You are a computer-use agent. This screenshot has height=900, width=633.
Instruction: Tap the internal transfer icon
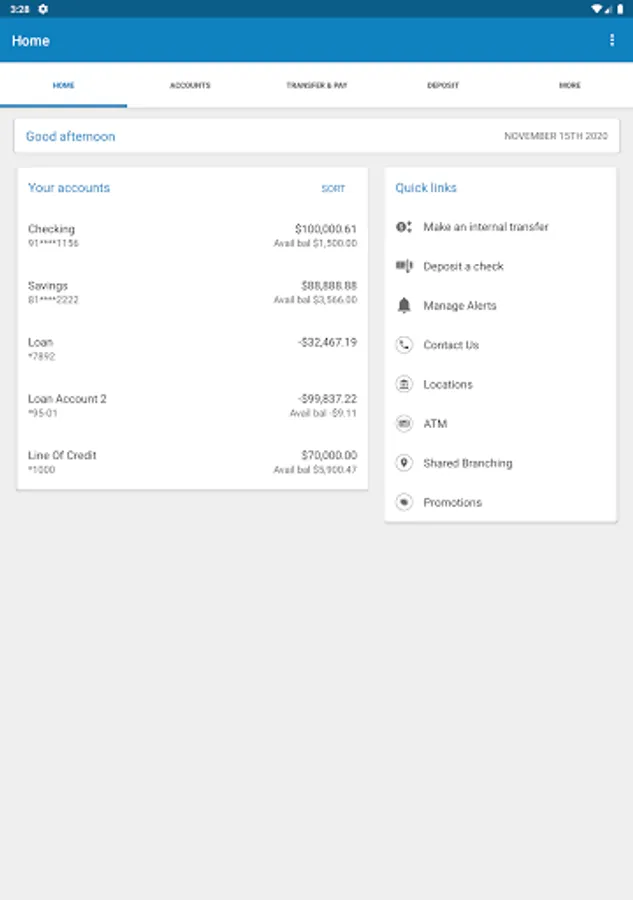[x=404, y=227]
